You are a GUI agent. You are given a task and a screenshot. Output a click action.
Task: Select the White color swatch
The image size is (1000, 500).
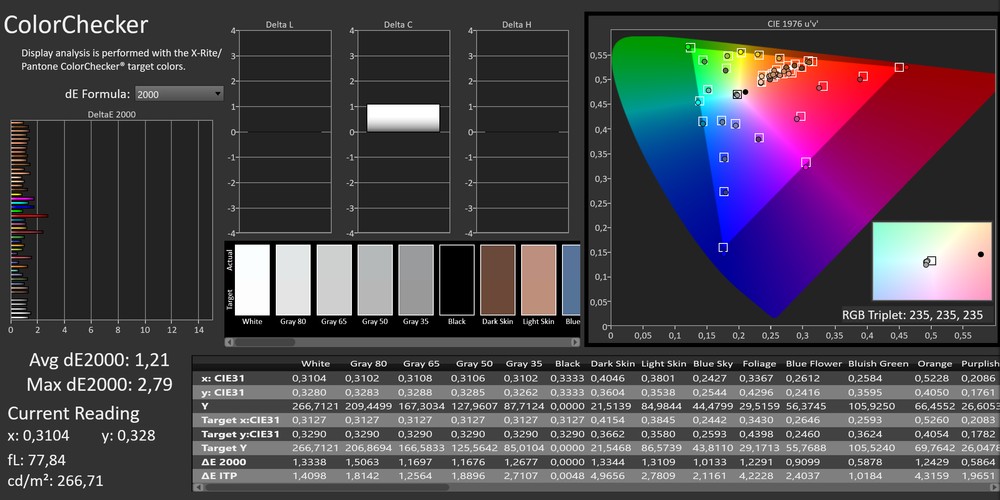[251, 280]
